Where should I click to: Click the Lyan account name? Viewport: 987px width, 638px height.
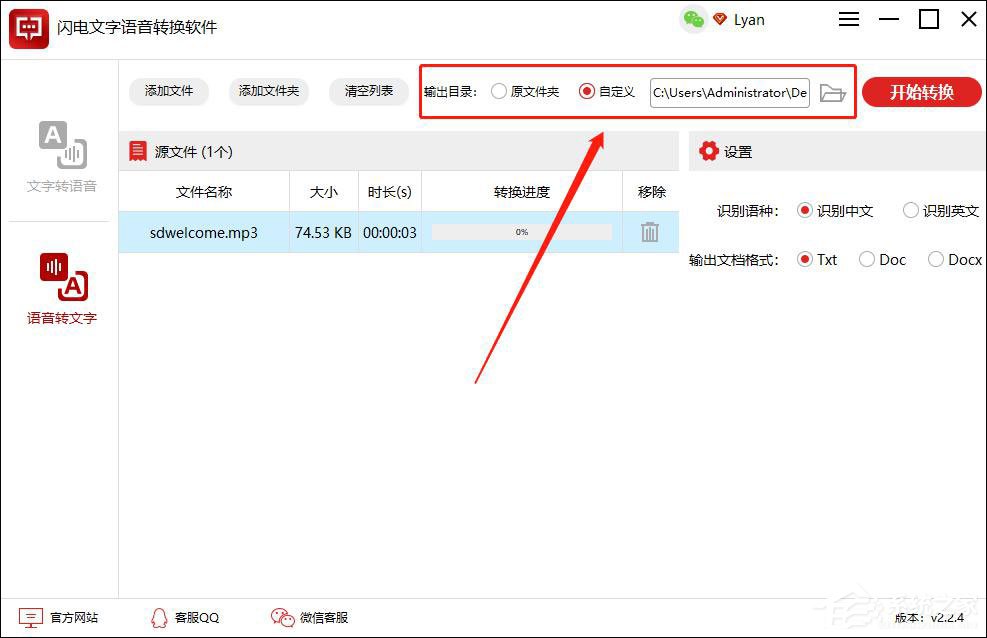click(x=749, y=18)
